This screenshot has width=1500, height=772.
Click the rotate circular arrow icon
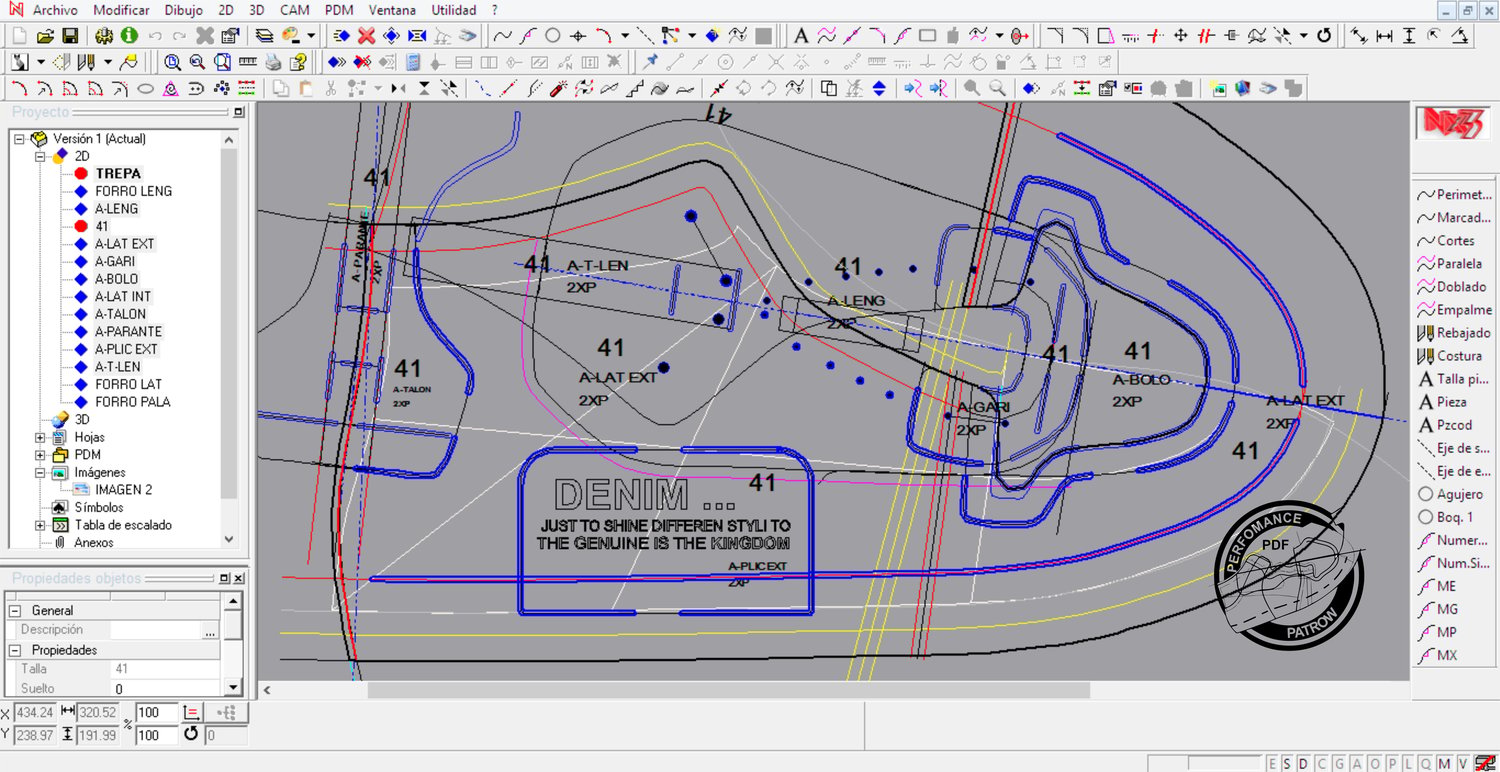point(1325,36)
